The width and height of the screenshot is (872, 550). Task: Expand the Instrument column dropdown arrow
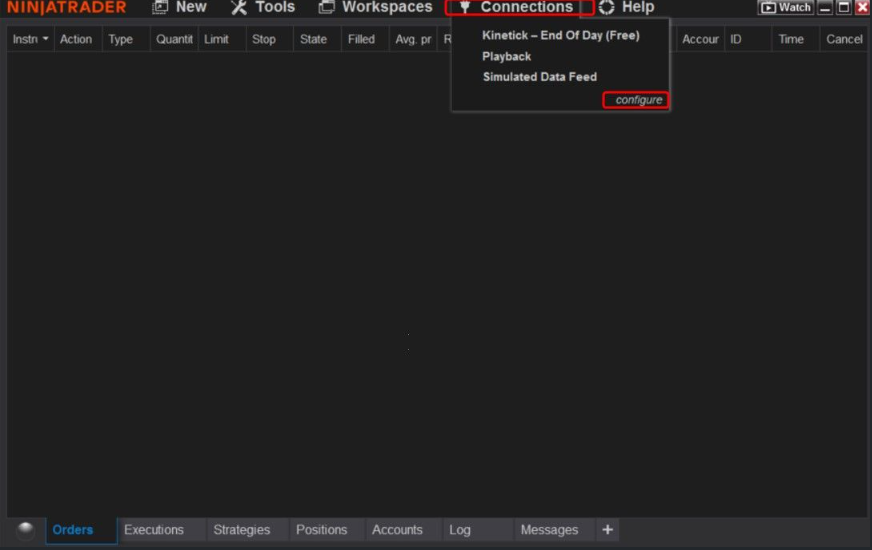pos(46,39)
